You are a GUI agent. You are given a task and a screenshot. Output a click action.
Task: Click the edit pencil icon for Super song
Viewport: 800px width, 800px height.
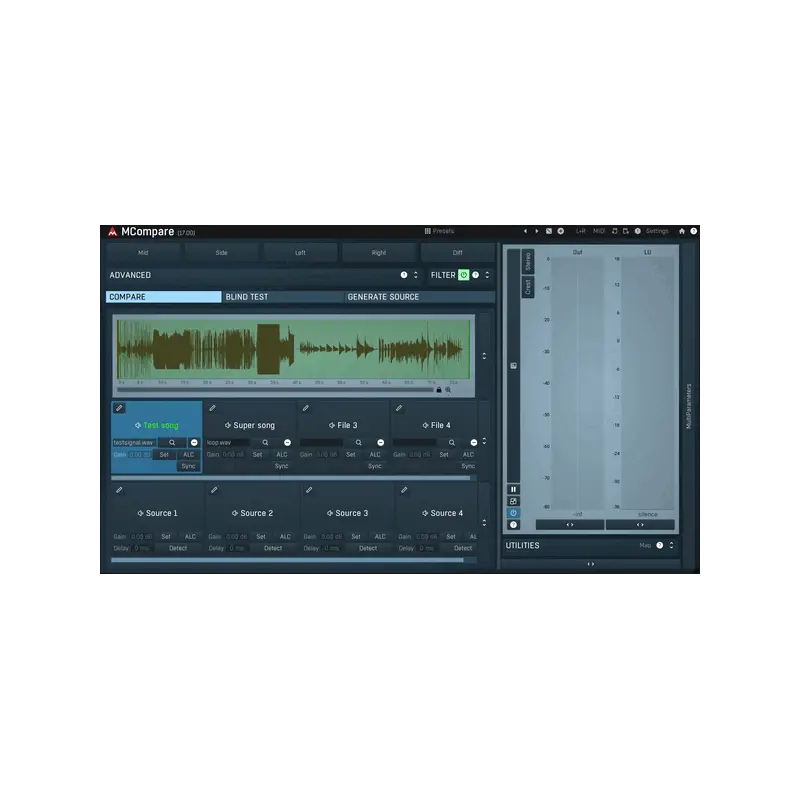(213, 408)
